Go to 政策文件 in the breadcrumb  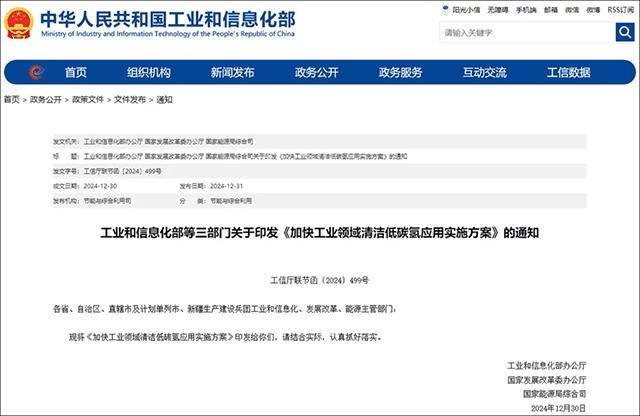(x=88, y=99)
